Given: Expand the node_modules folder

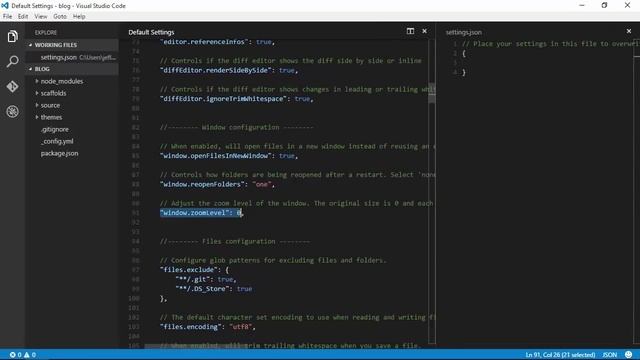Looking at the screenshot, I should (37, 81).
